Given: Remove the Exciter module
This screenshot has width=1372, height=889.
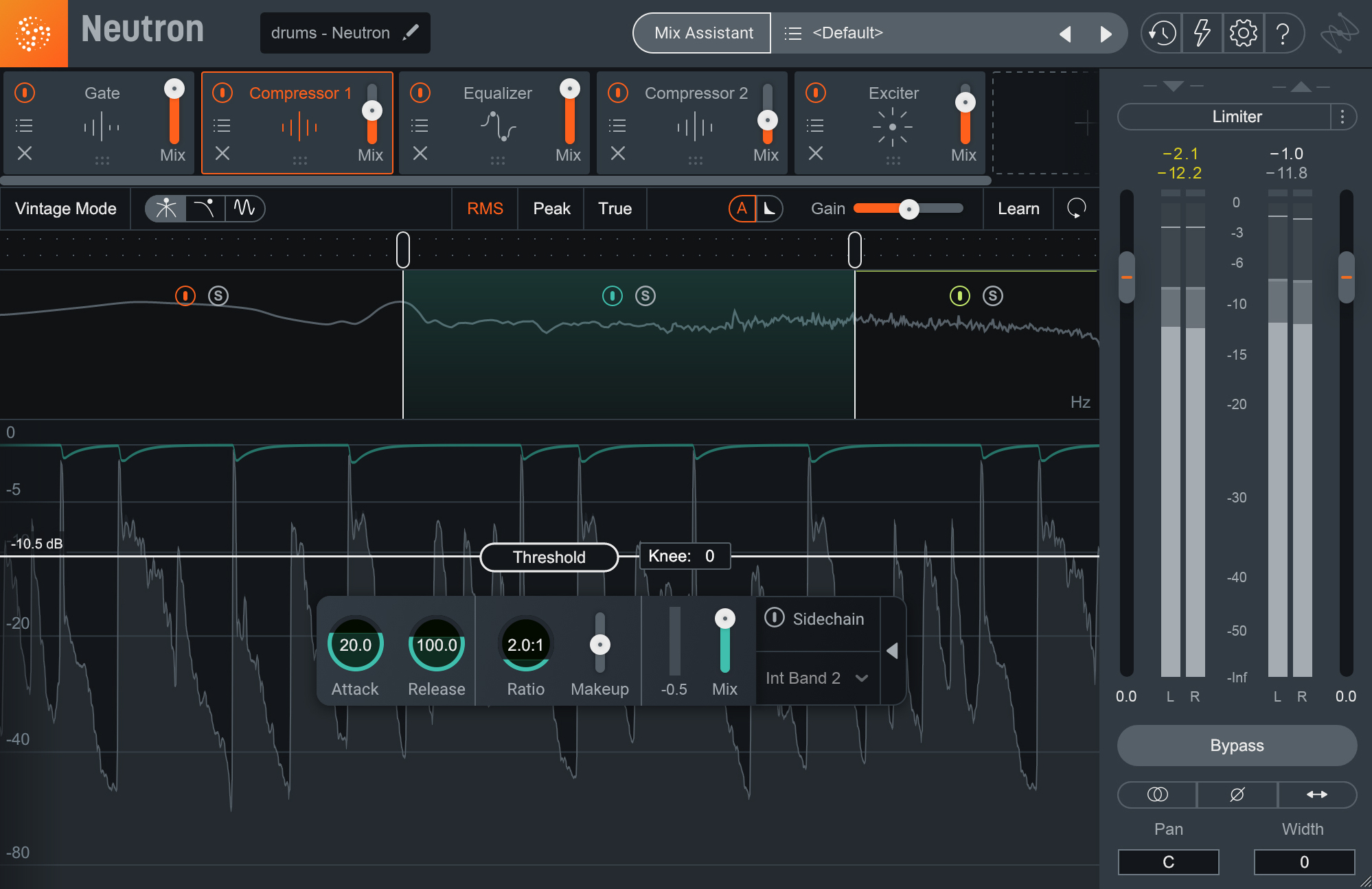Looking at the screenshot, I should (816, 153).
